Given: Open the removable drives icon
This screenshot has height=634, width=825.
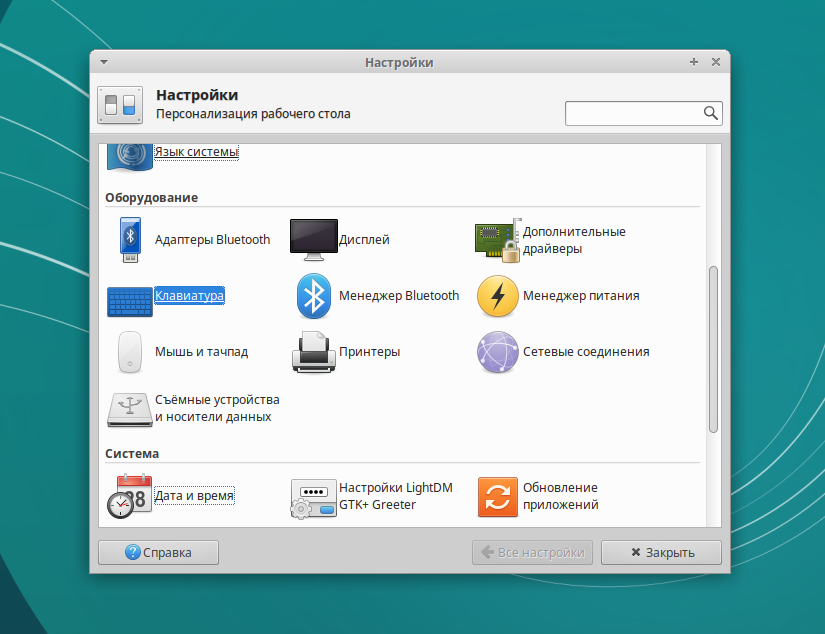Looking at the screenshot, I should (130, 409).
